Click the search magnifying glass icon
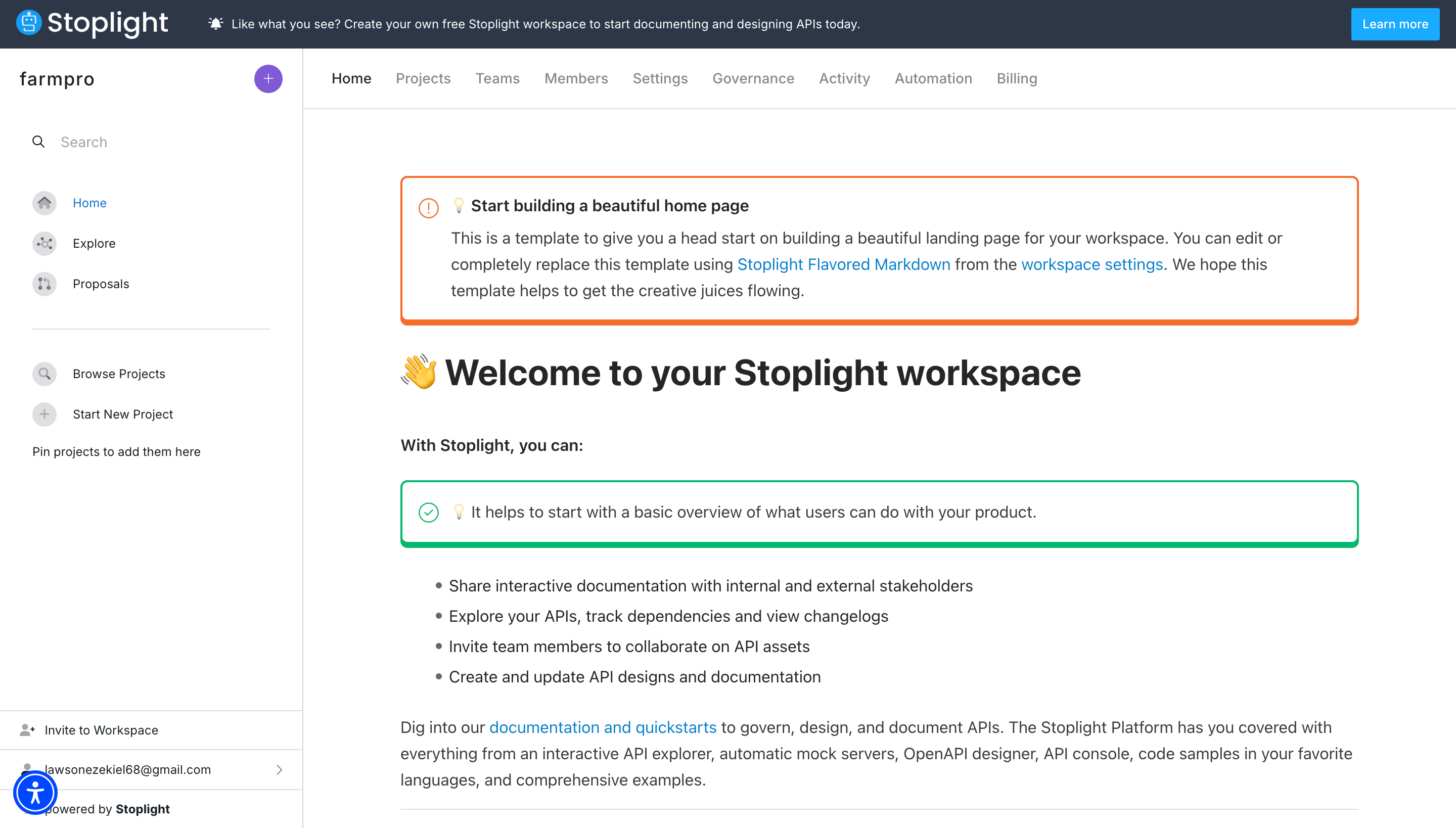Viewport: 1456px width, 828px height. click(38, 142)
